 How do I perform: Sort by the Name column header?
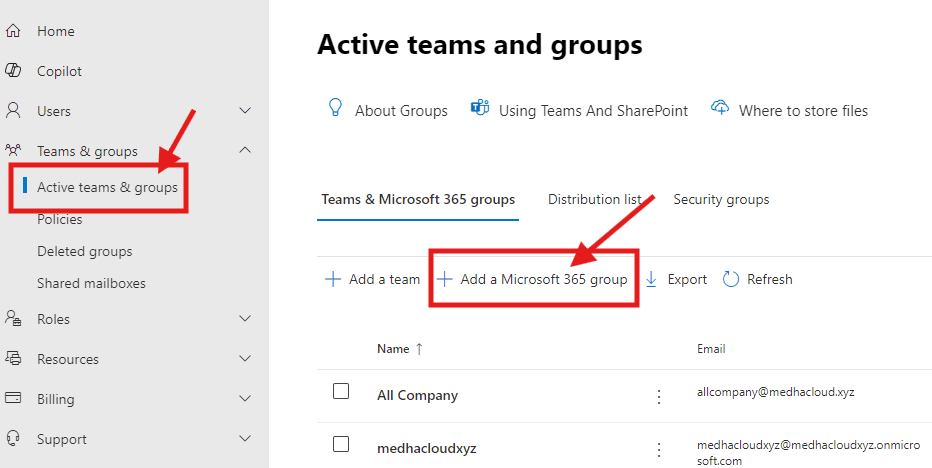point(393,349)
